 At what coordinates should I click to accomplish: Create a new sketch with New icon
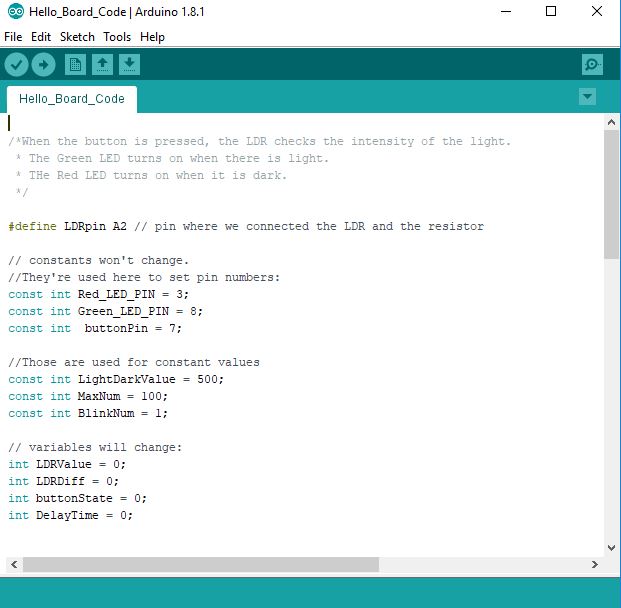point(75,65)
